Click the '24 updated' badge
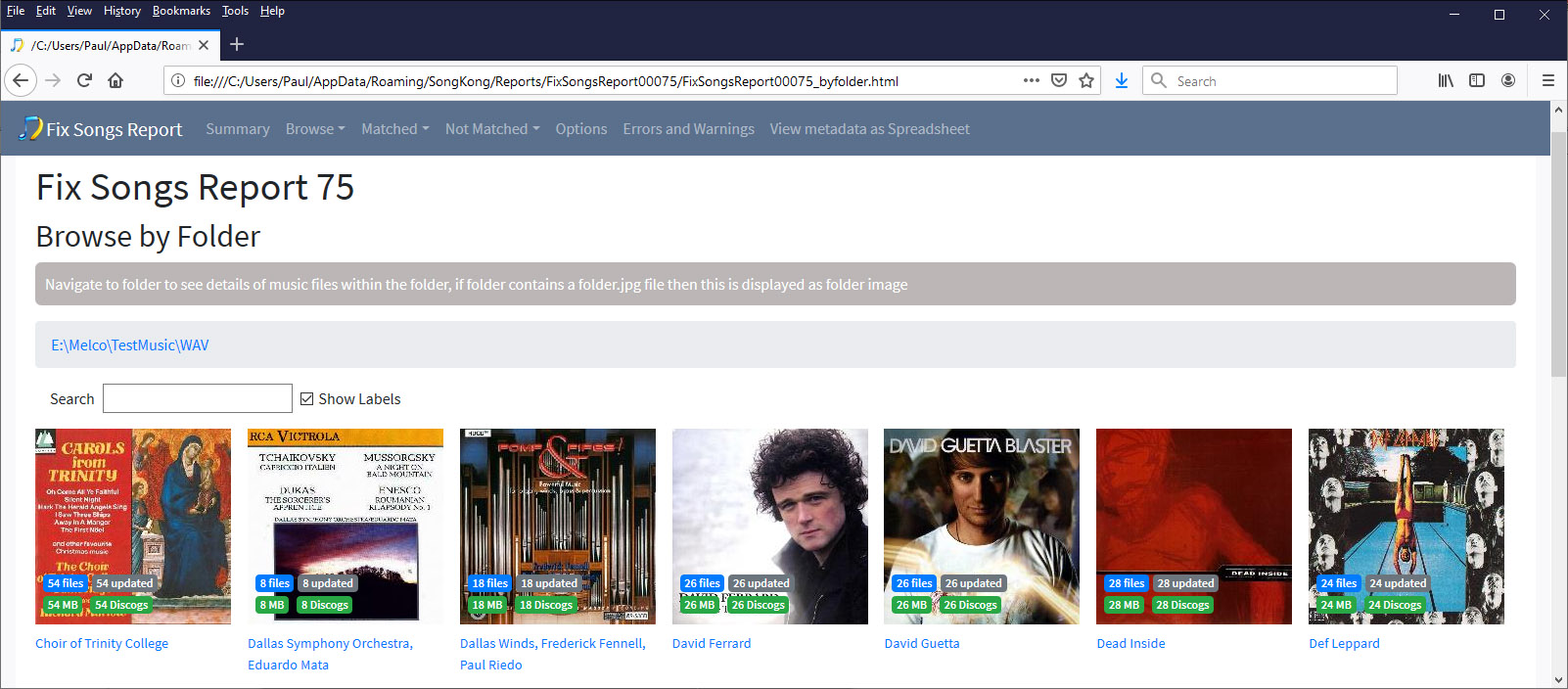Screen dimensions: 1568x689 pos(1398,583)
